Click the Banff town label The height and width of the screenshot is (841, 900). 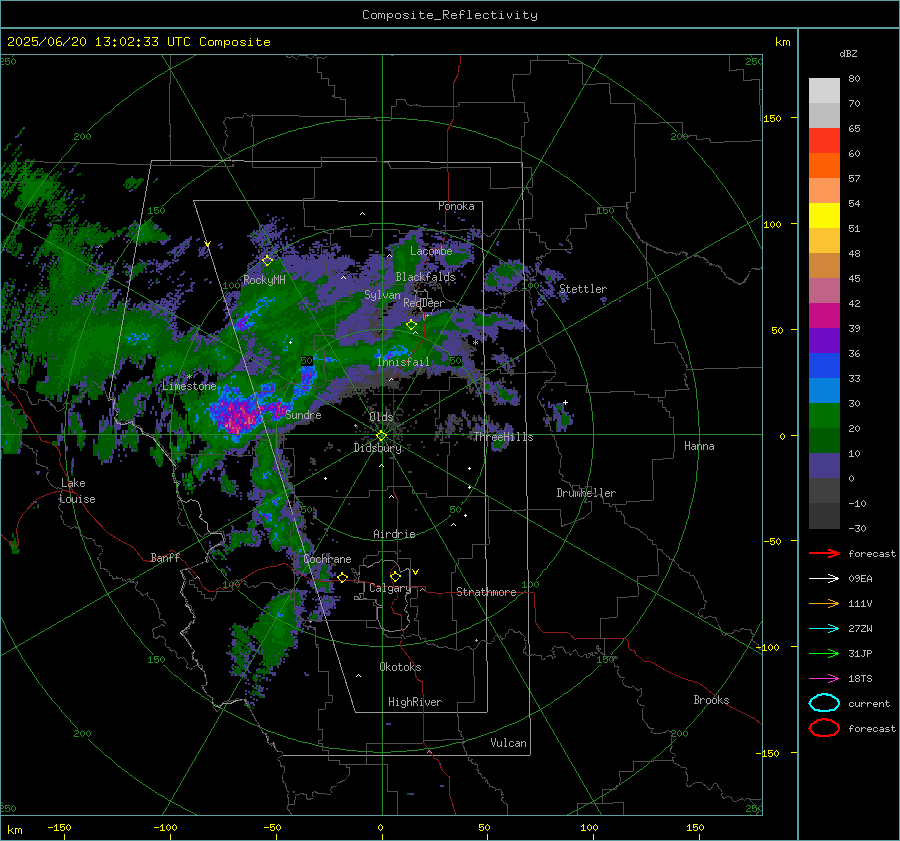tap(165, 557)
